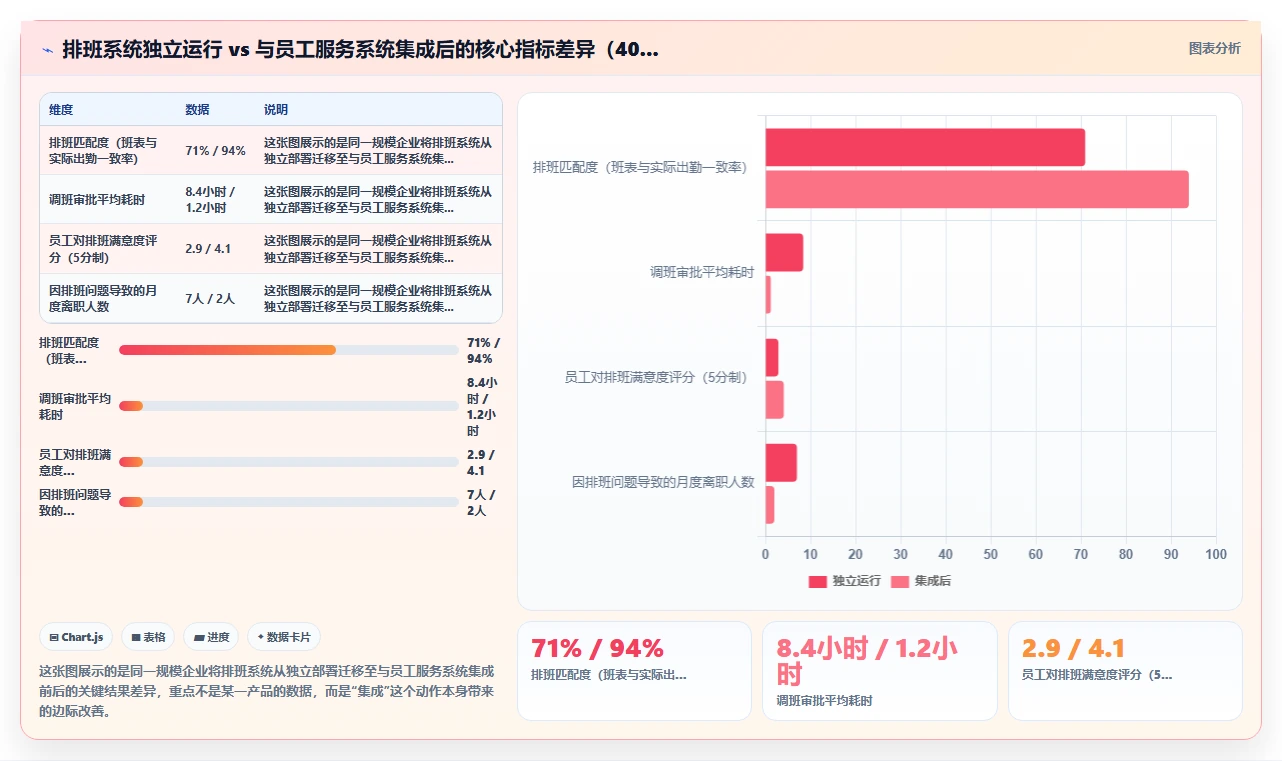Viewport: 1282px width, 761px height.
Task: Click the 维度 column header
Action: click(x=61, y=109)
